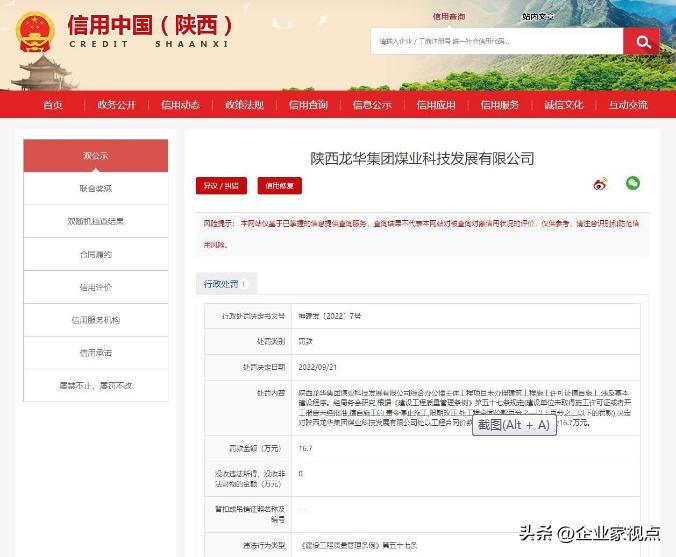Click the company name heading 陕西龙华集团煤业科技发展有限公司

click(x=422, y=159)
